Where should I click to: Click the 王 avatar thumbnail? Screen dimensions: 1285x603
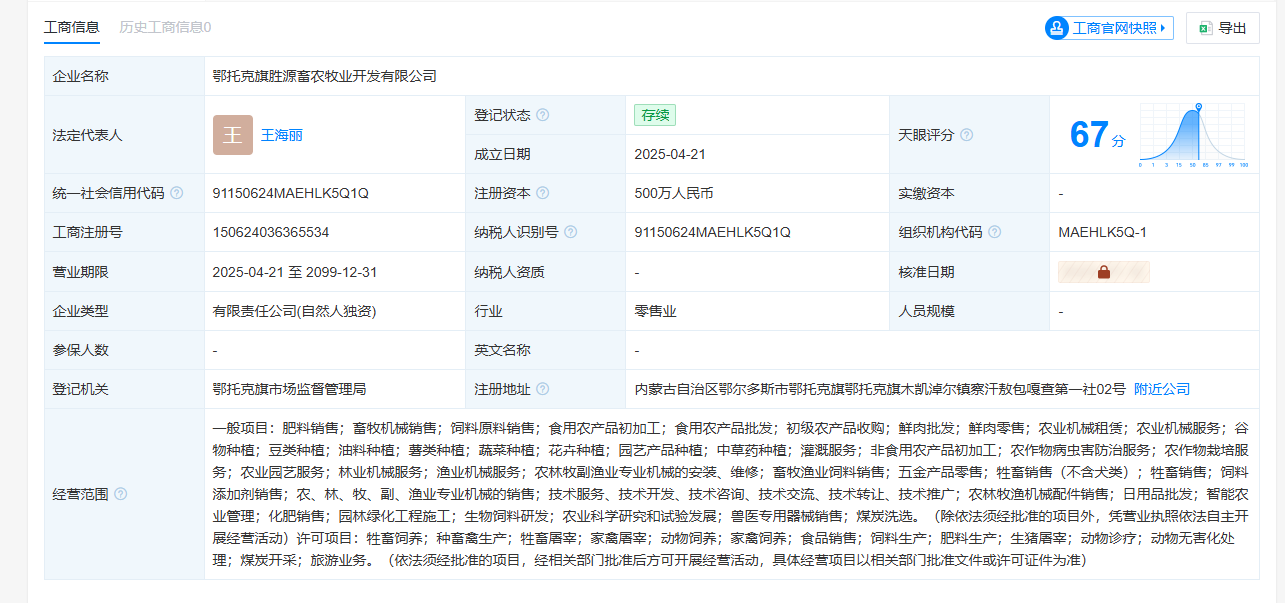[233, 135]
